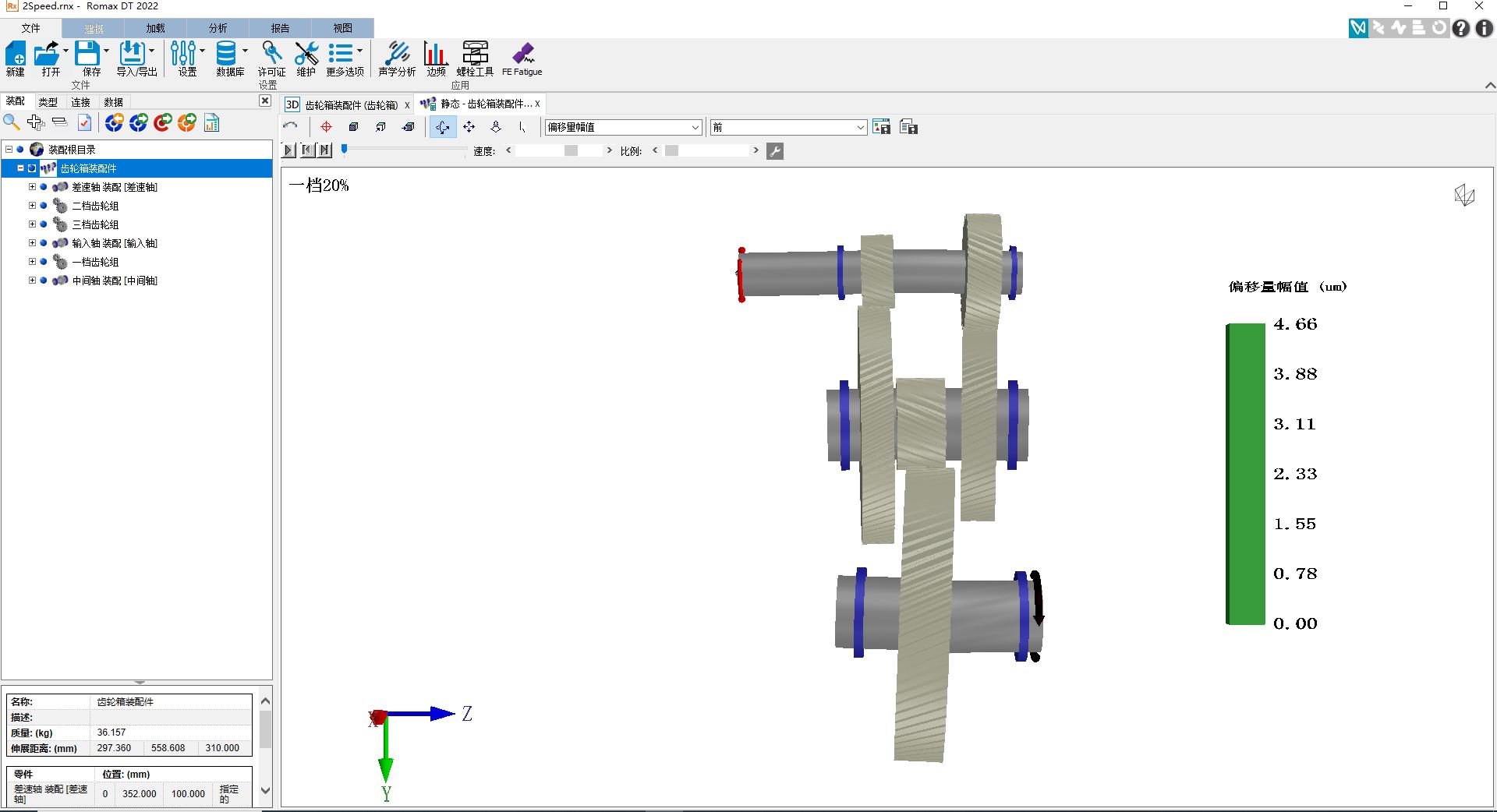
Task: Open the 3D 齿轮箱装配件 (齿轮箱) document tab
Action: (348, 104)
